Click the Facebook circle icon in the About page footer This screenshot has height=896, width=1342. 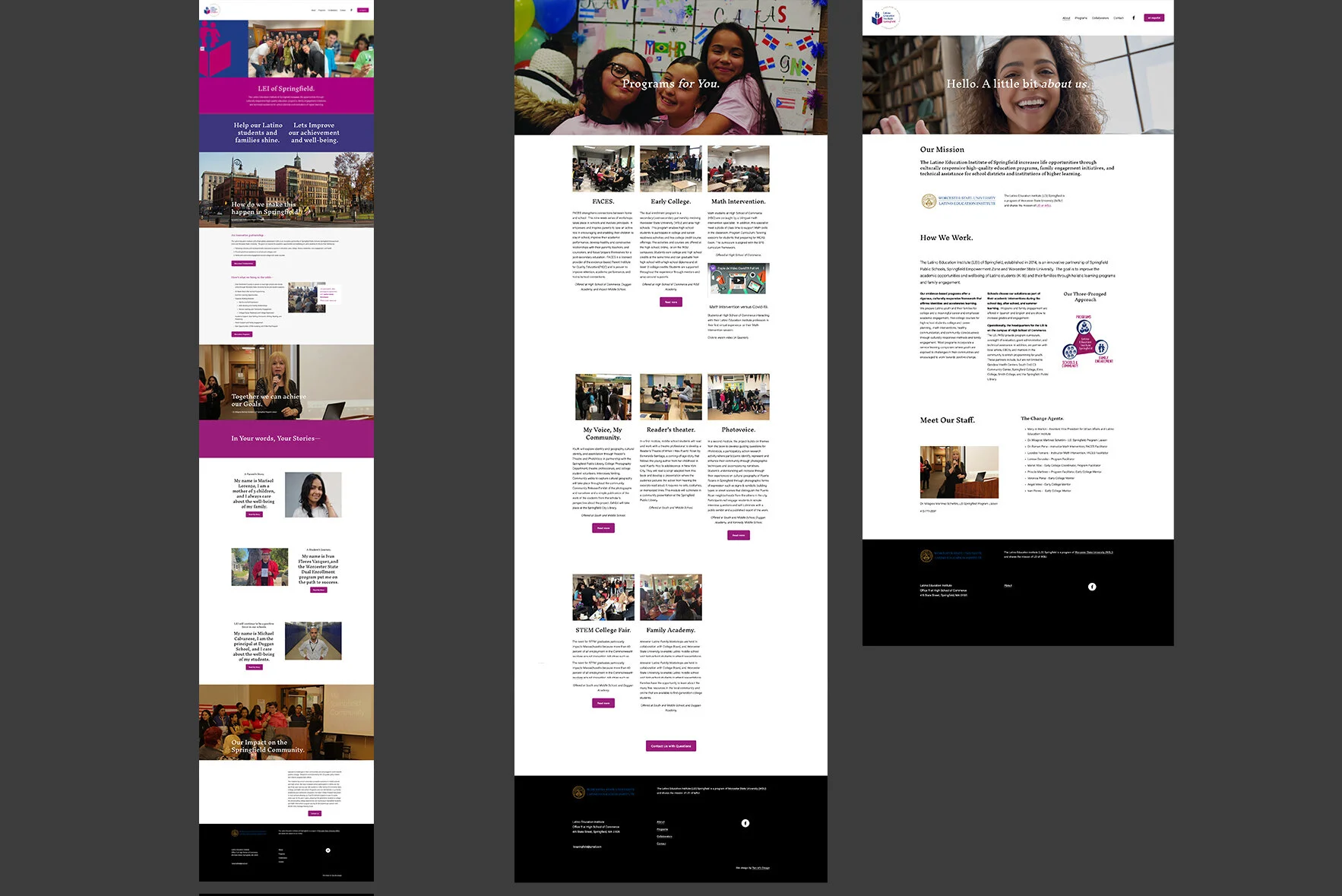[1092, 587]
